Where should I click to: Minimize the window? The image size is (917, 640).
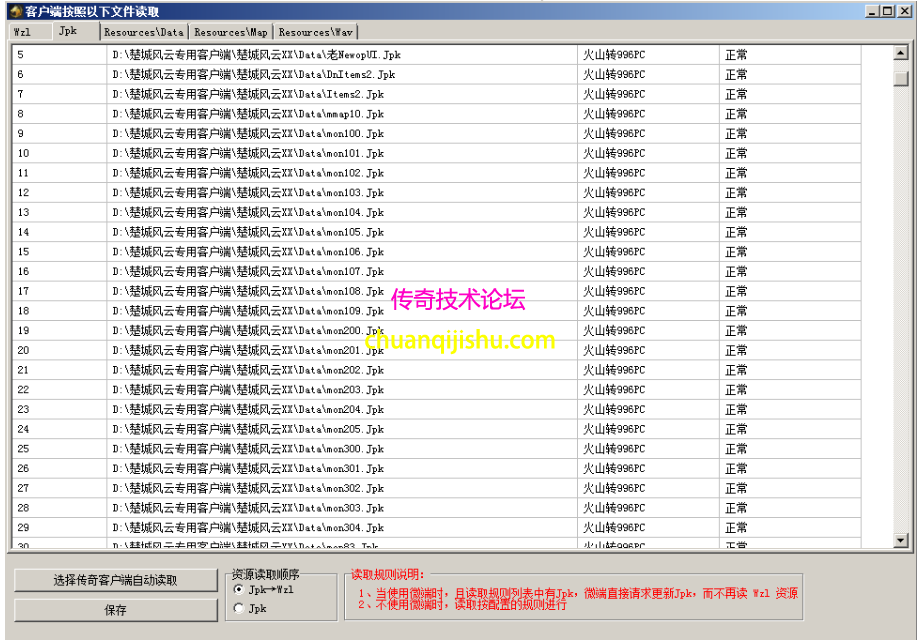[873, 11]
